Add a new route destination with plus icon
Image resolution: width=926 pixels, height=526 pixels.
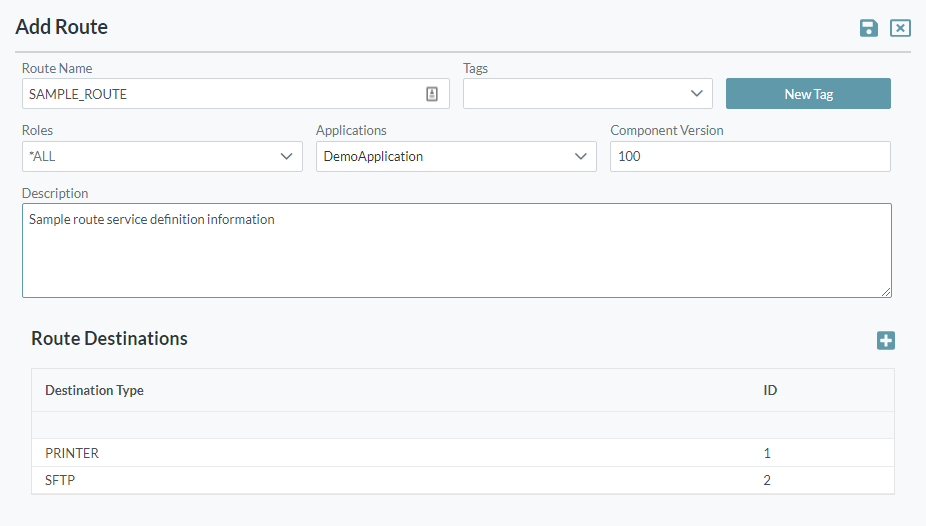tap(885, 341)
